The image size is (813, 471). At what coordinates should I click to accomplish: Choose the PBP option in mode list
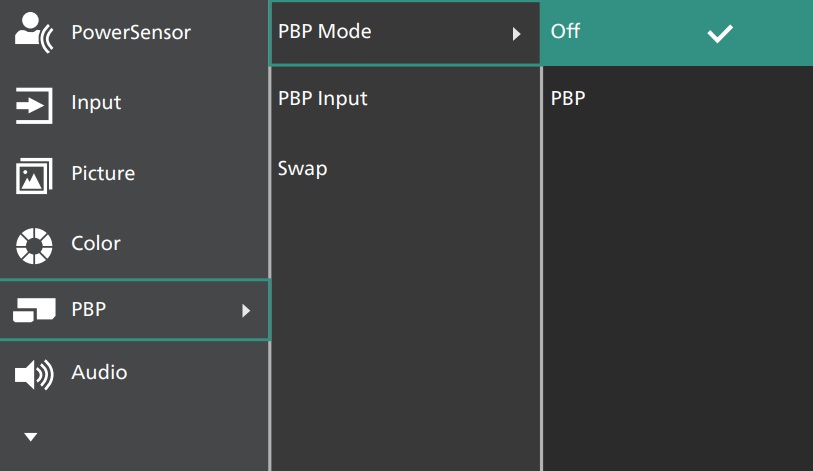tap(568, 99)
